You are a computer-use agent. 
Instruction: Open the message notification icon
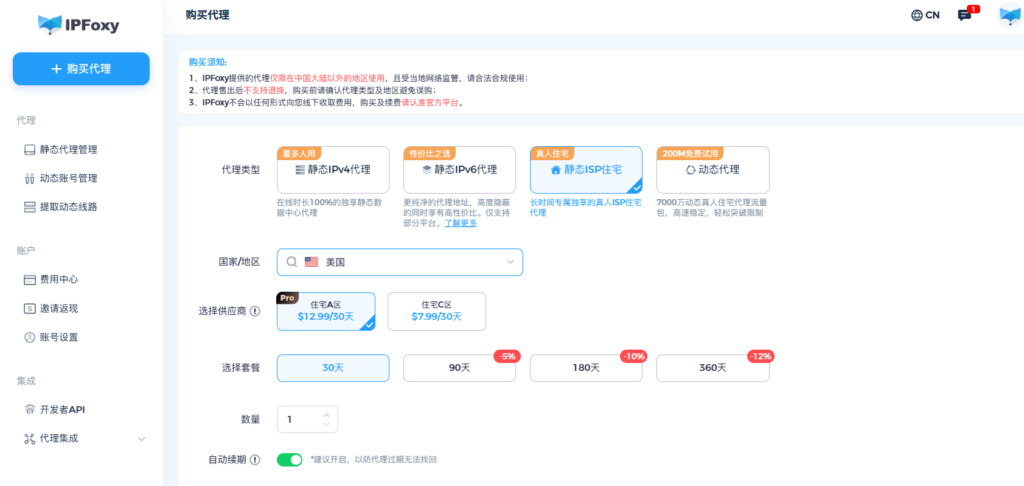(x=964, y=15)
